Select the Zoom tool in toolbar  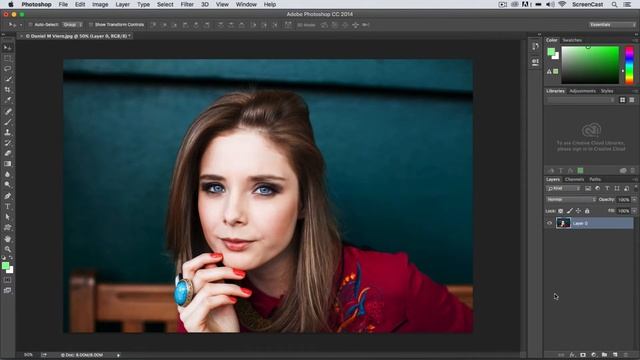point(7,249)
